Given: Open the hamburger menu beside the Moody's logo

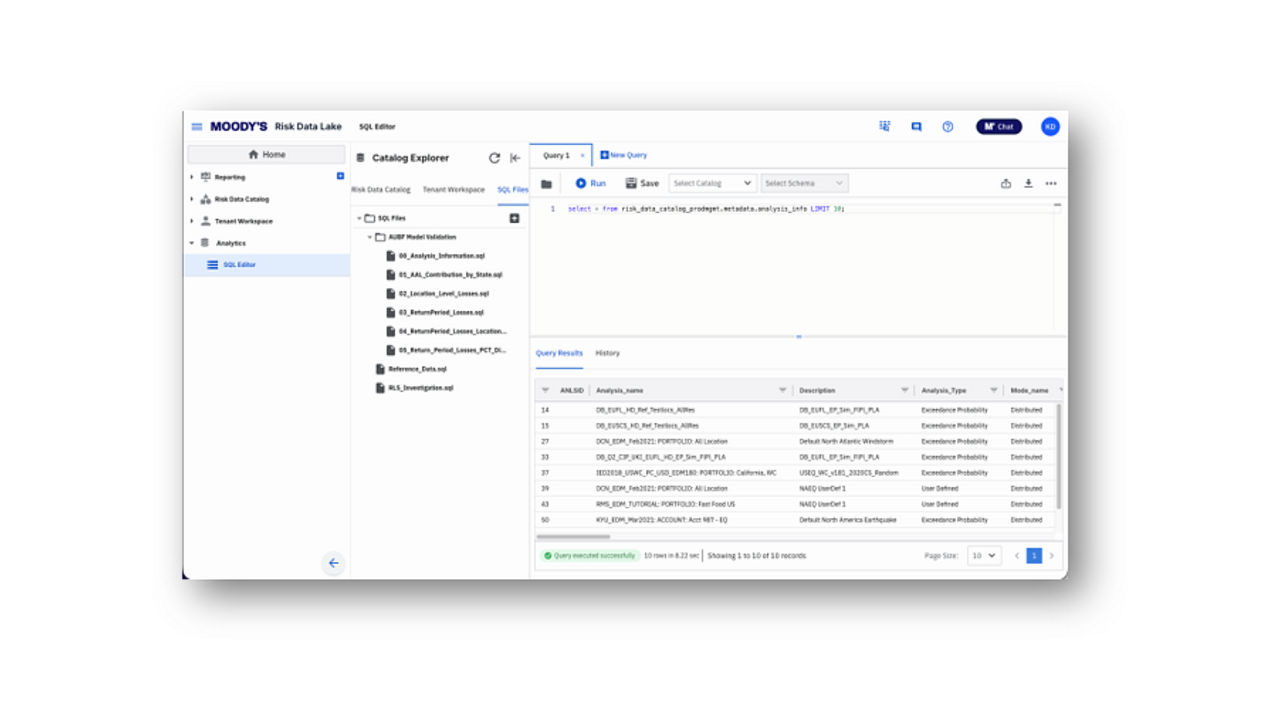Looking at the screenshot, I should 197,127.
